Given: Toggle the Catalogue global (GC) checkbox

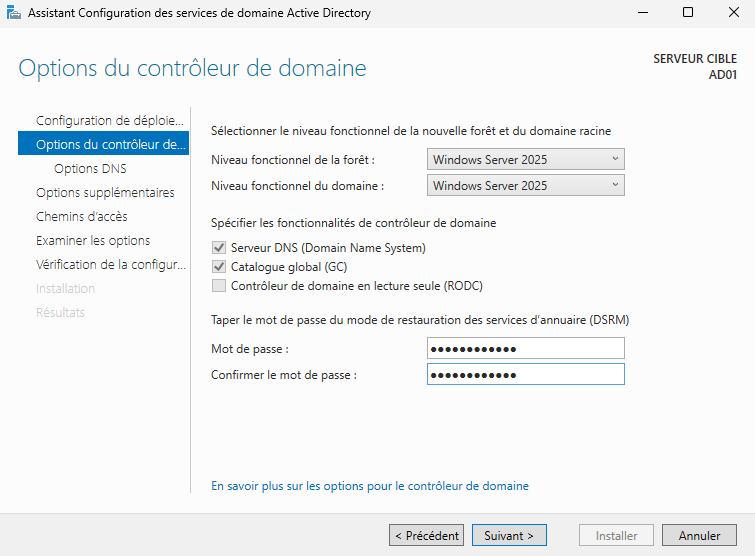Looking at the screenshot, I should click(x=219, y=267).
